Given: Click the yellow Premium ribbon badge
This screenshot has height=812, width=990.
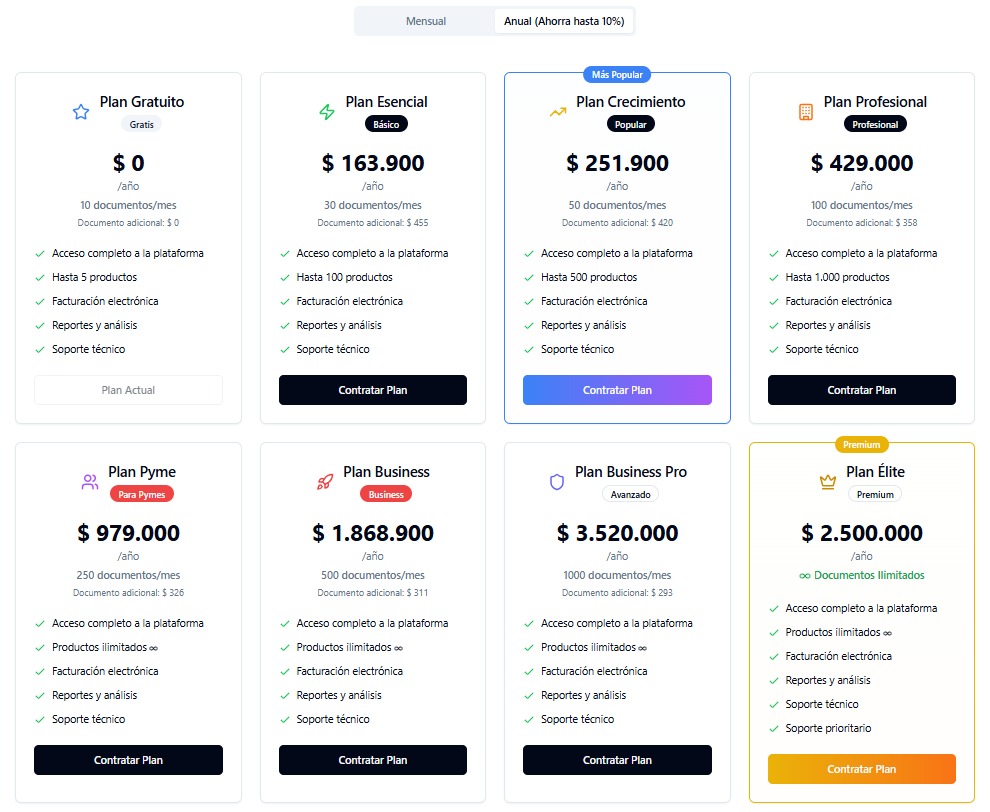Looking at the screenshot, I should (x=861, y=444).
